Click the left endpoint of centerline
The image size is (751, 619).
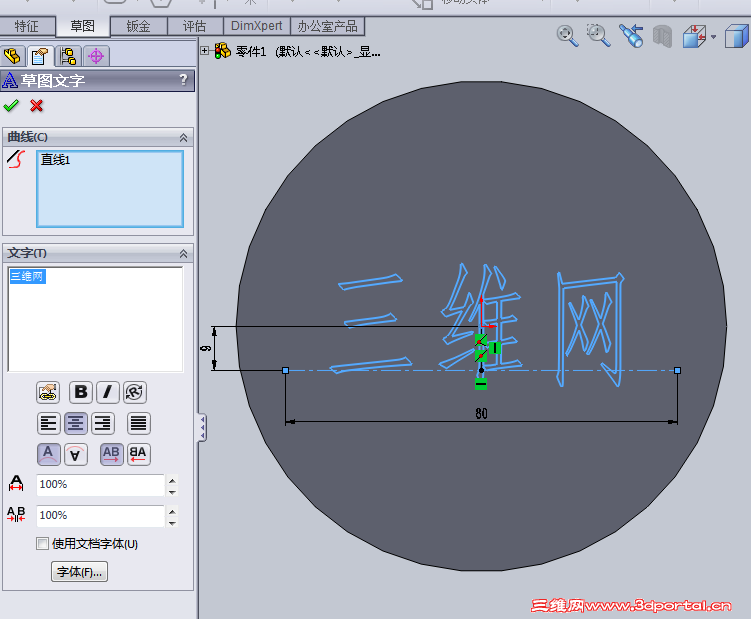point(286,370)
